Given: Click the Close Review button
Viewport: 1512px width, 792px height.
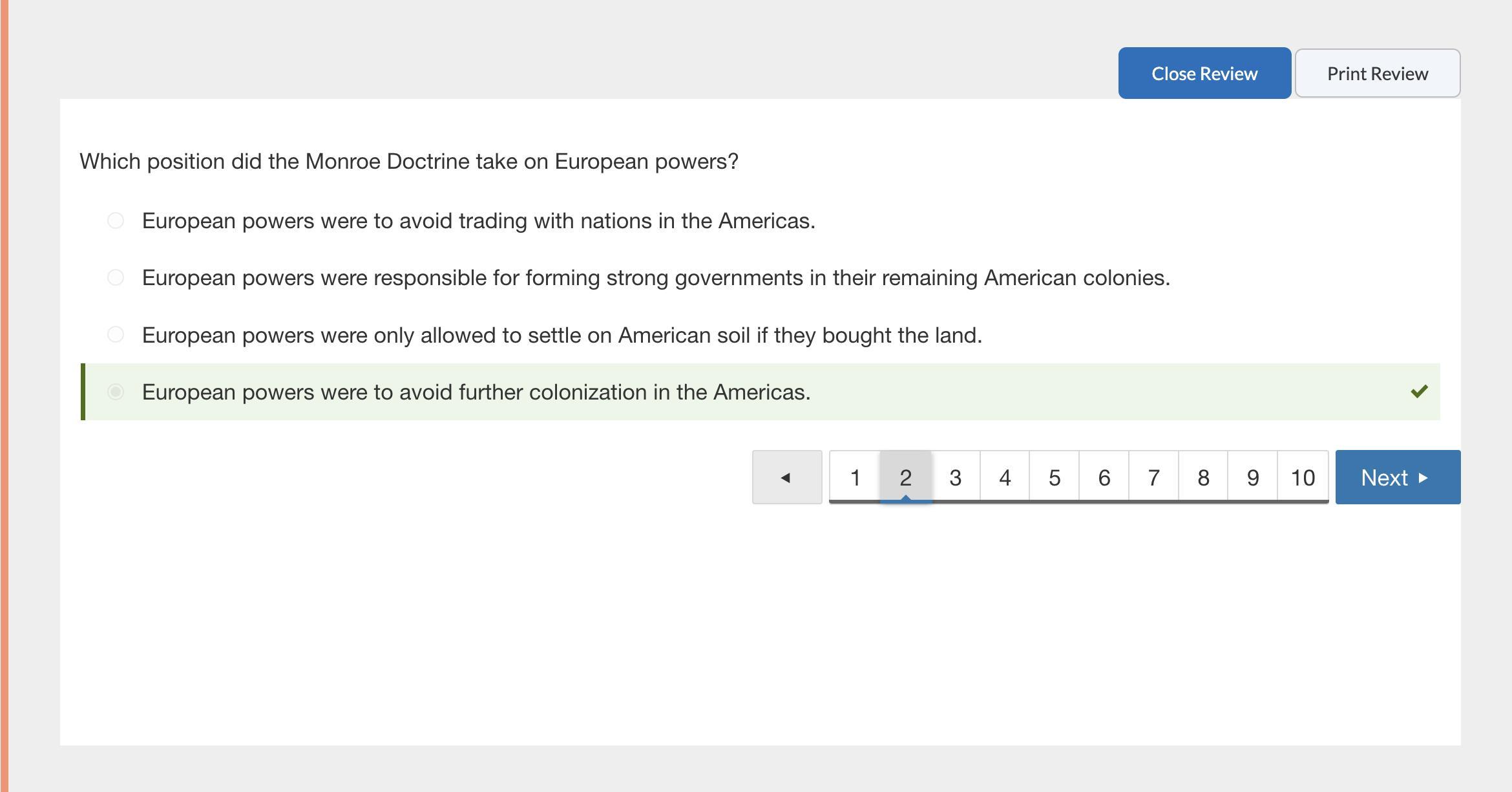Looking at the screenshot, I should click(1204, 73).
